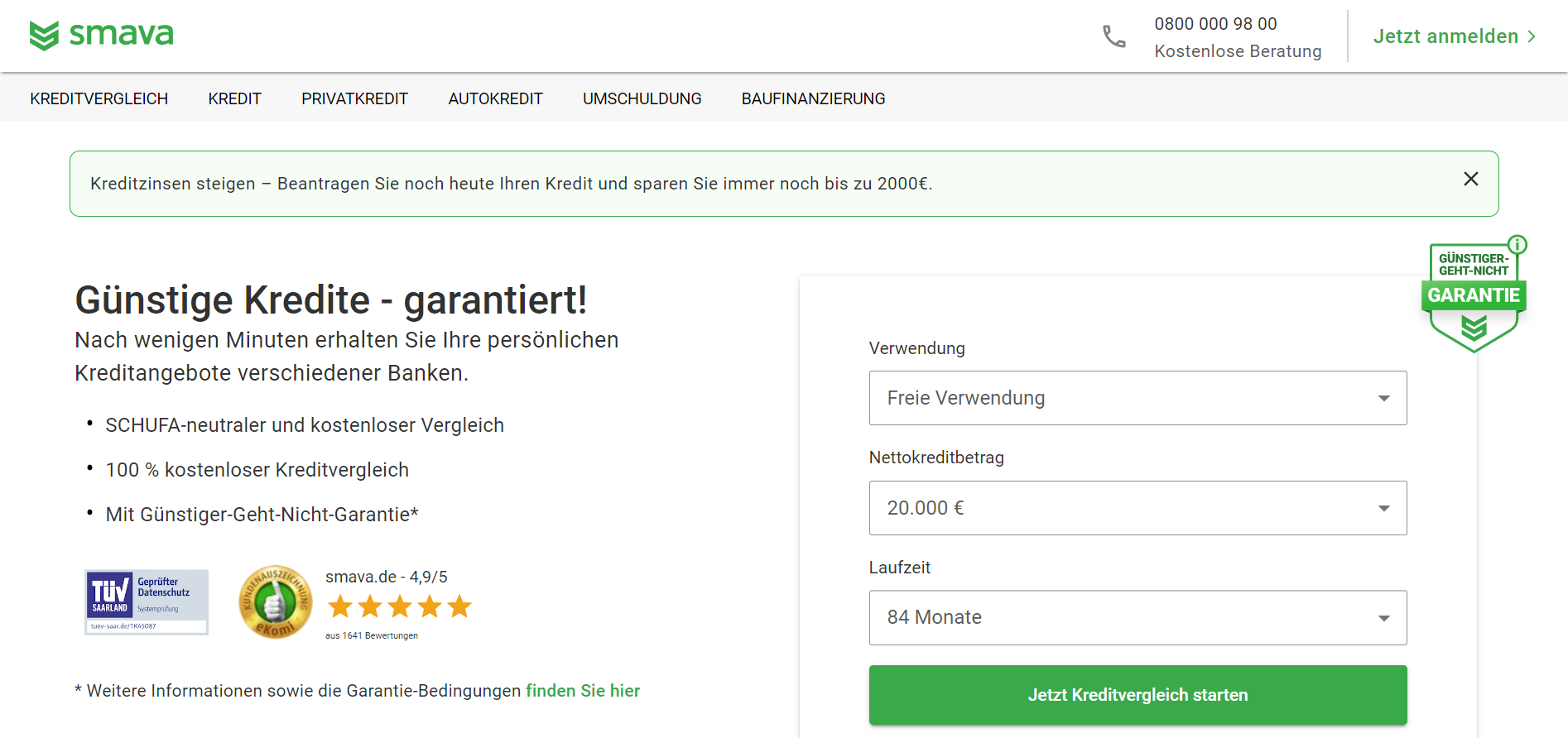1568x738 pixels.
Task: Click the eKomi gold seal
Action: pos(276,602)
